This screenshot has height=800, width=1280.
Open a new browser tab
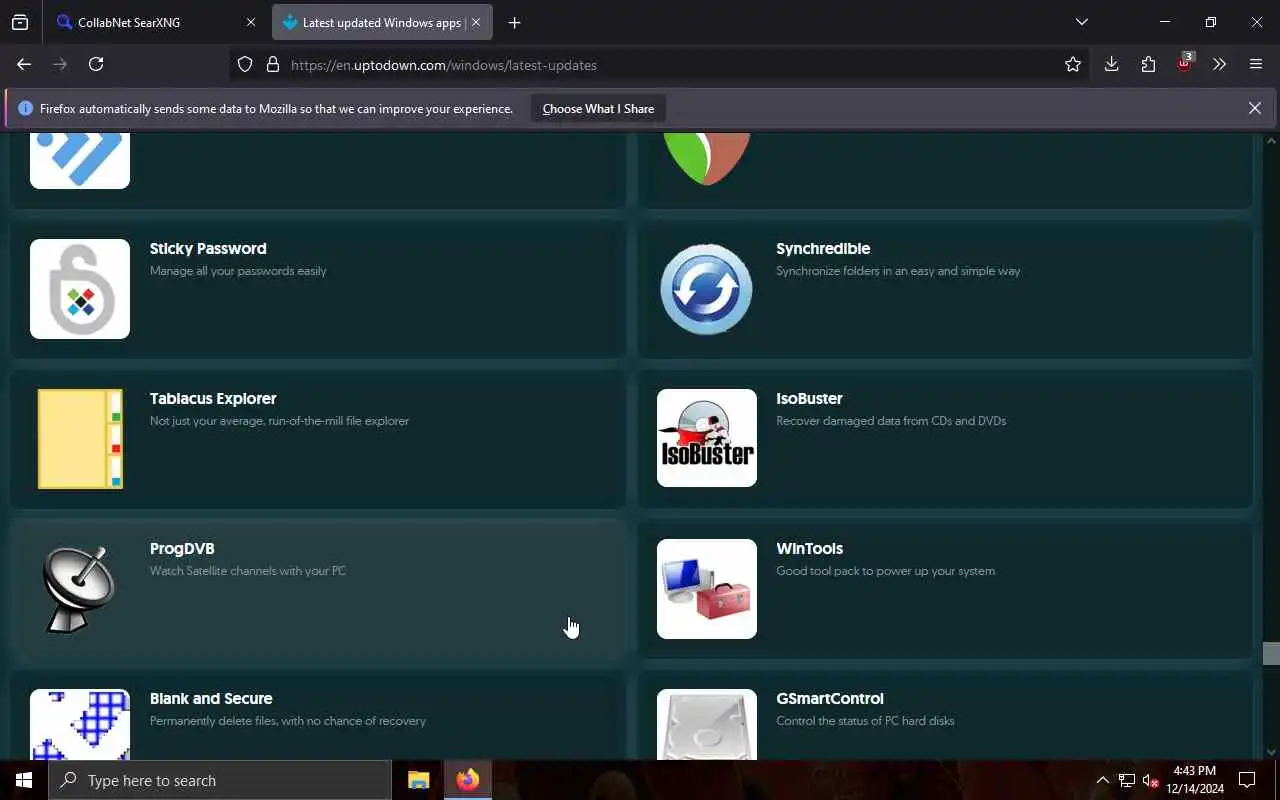click(514, 22)
